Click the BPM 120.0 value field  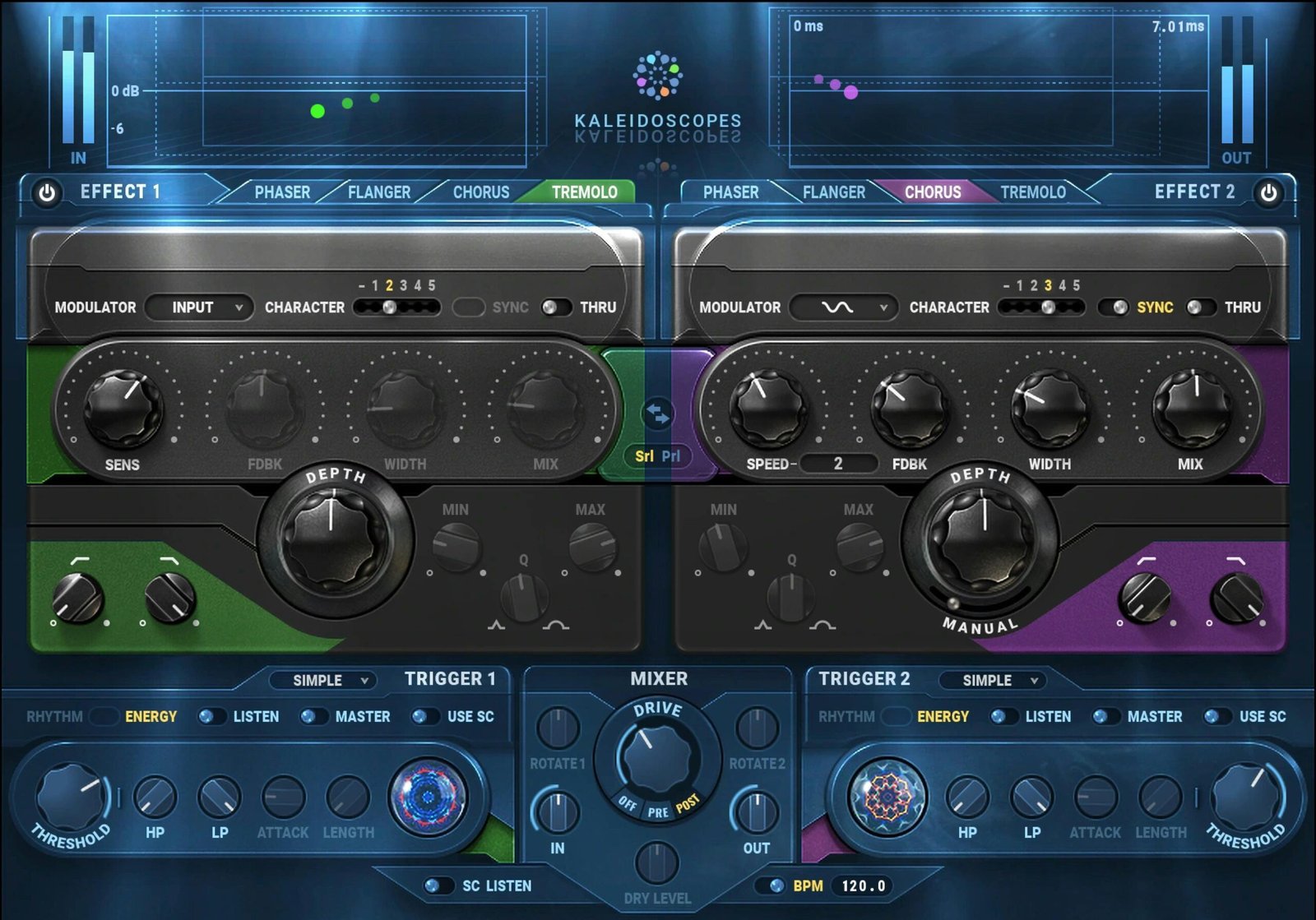pyautogui.click(x=863, y=886)
